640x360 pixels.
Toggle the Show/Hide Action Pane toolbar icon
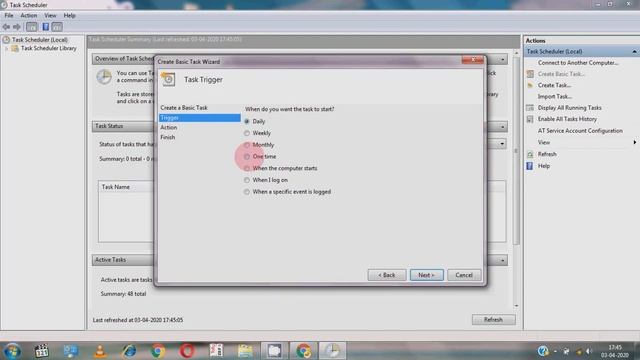tap(57, 27)
